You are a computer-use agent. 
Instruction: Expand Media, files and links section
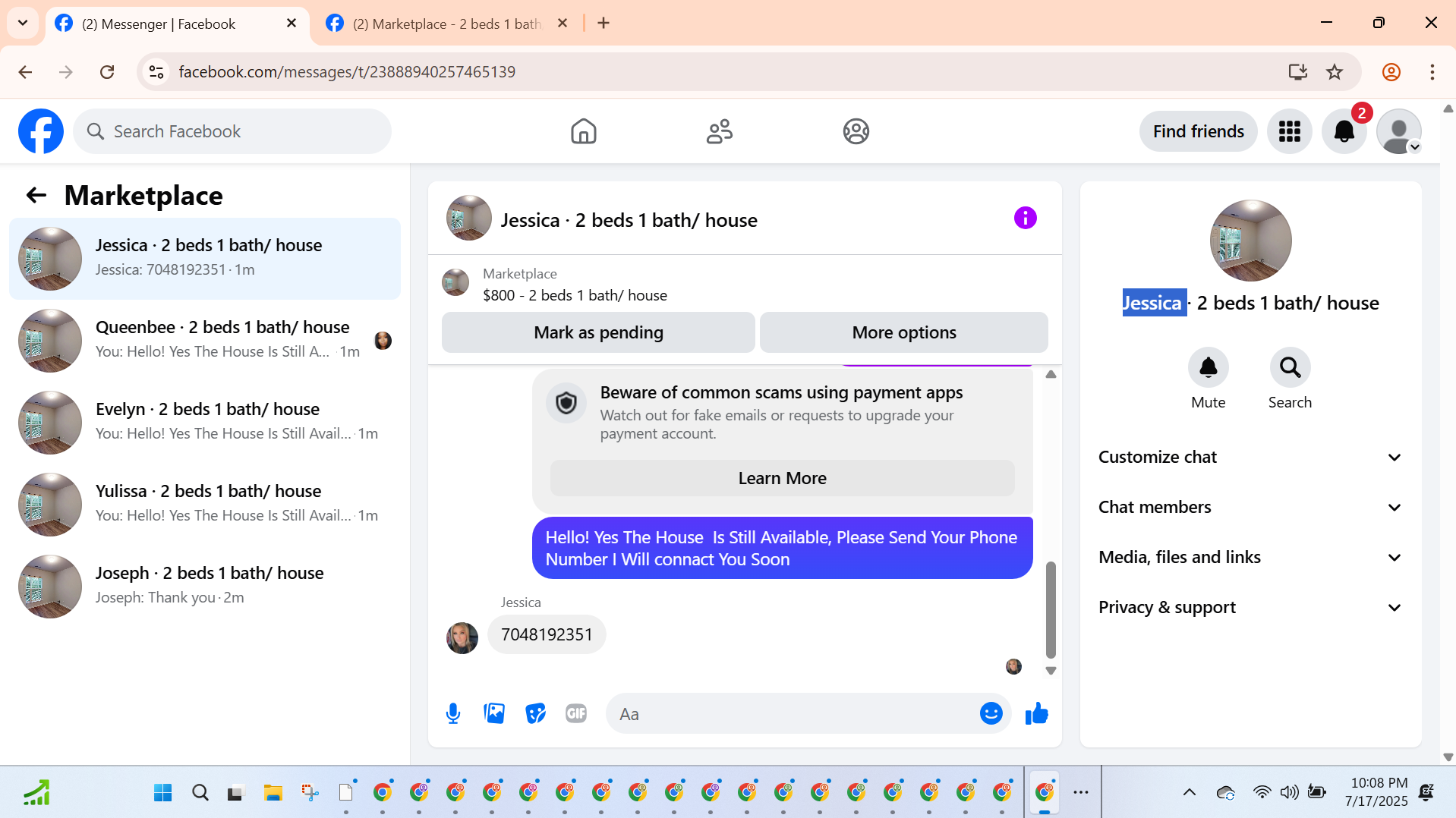[x=1250, y=557]
